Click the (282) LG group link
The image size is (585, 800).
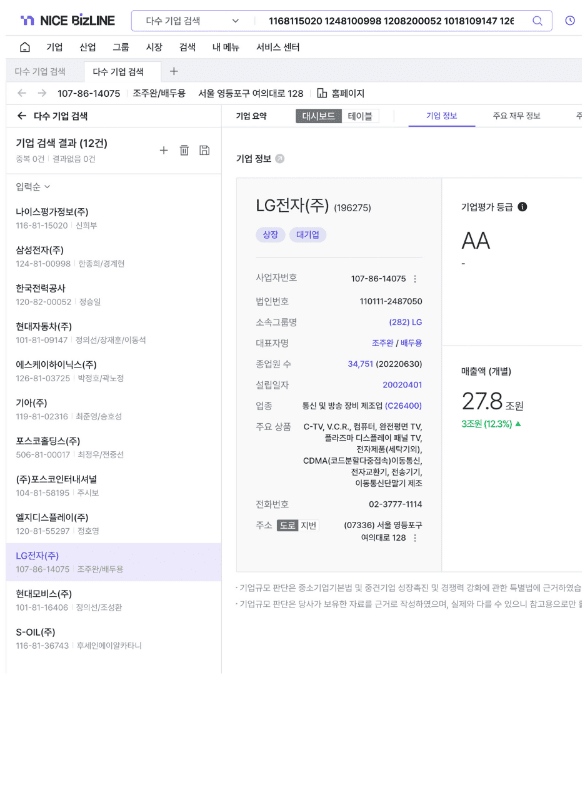point(405,322)
